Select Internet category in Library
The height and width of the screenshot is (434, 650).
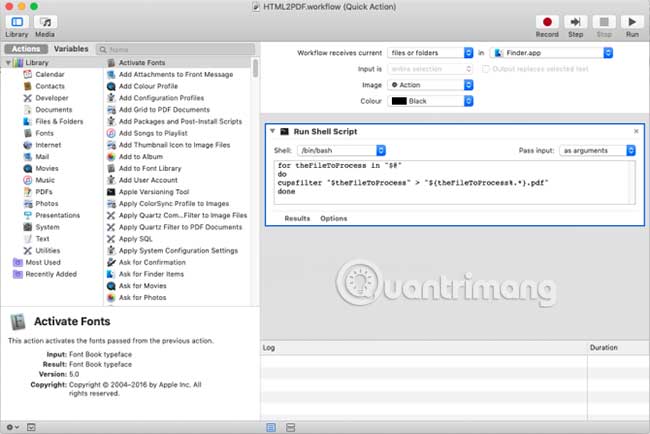(x=48, y=145)
